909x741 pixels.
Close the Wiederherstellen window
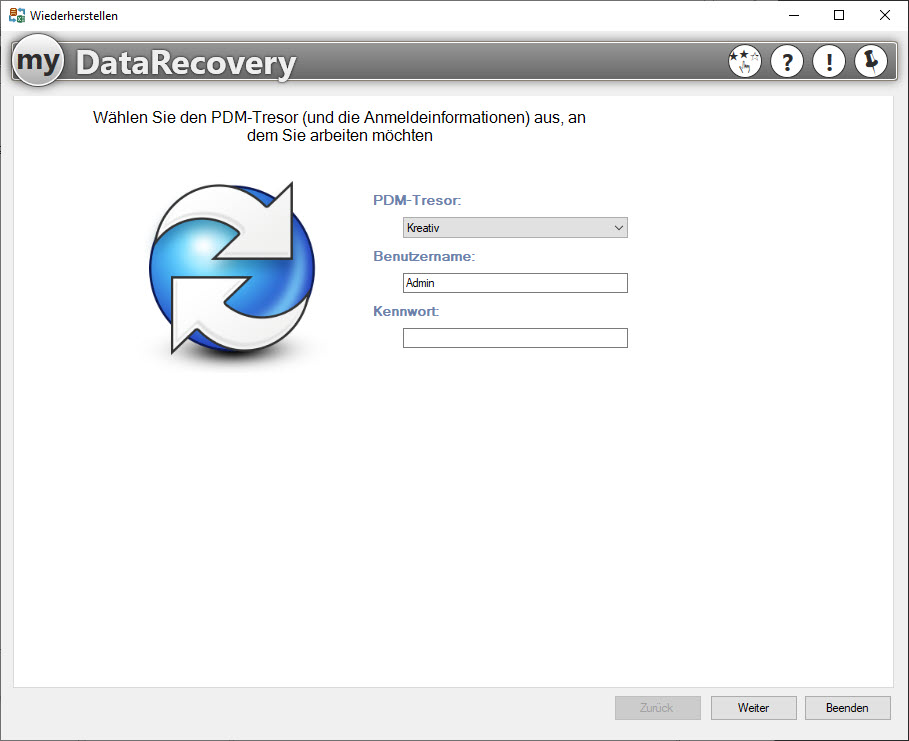click(x=885, y=15)
